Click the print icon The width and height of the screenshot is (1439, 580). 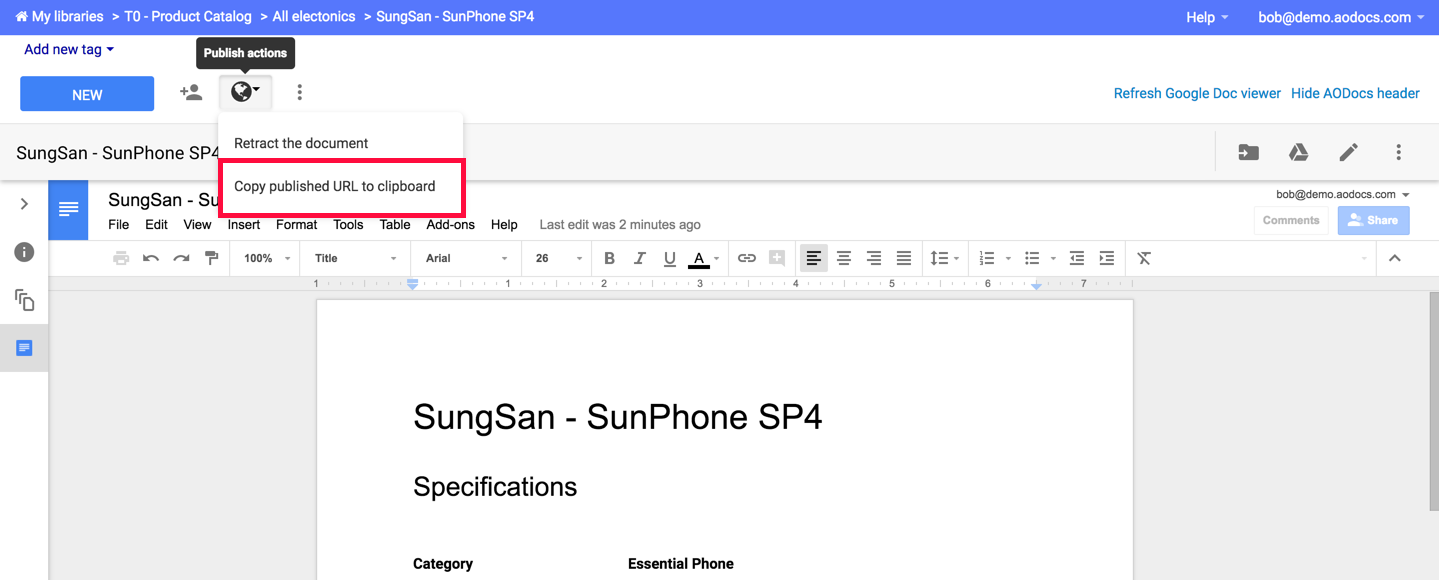pos(121,258)
